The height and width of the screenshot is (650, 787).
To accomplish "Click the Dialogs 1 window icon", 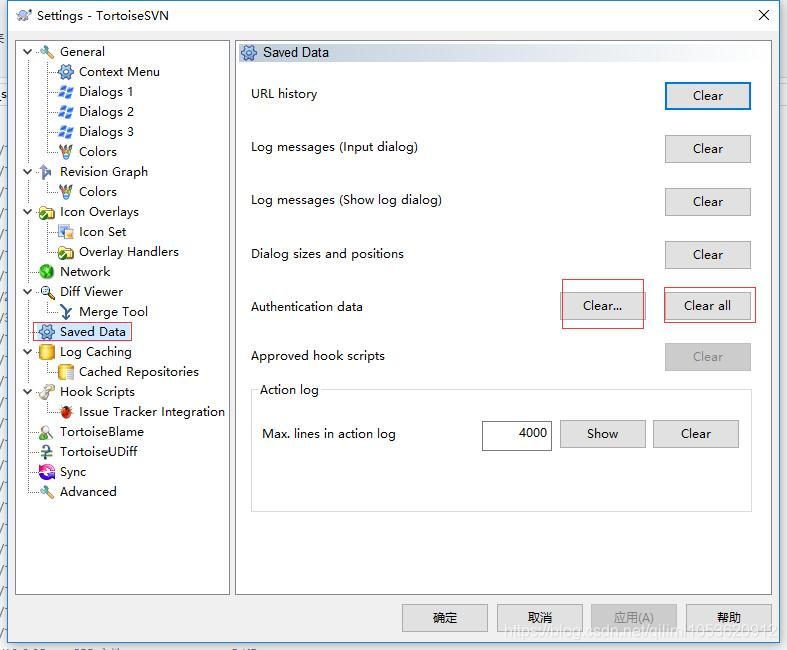I will tap(66, 92).
